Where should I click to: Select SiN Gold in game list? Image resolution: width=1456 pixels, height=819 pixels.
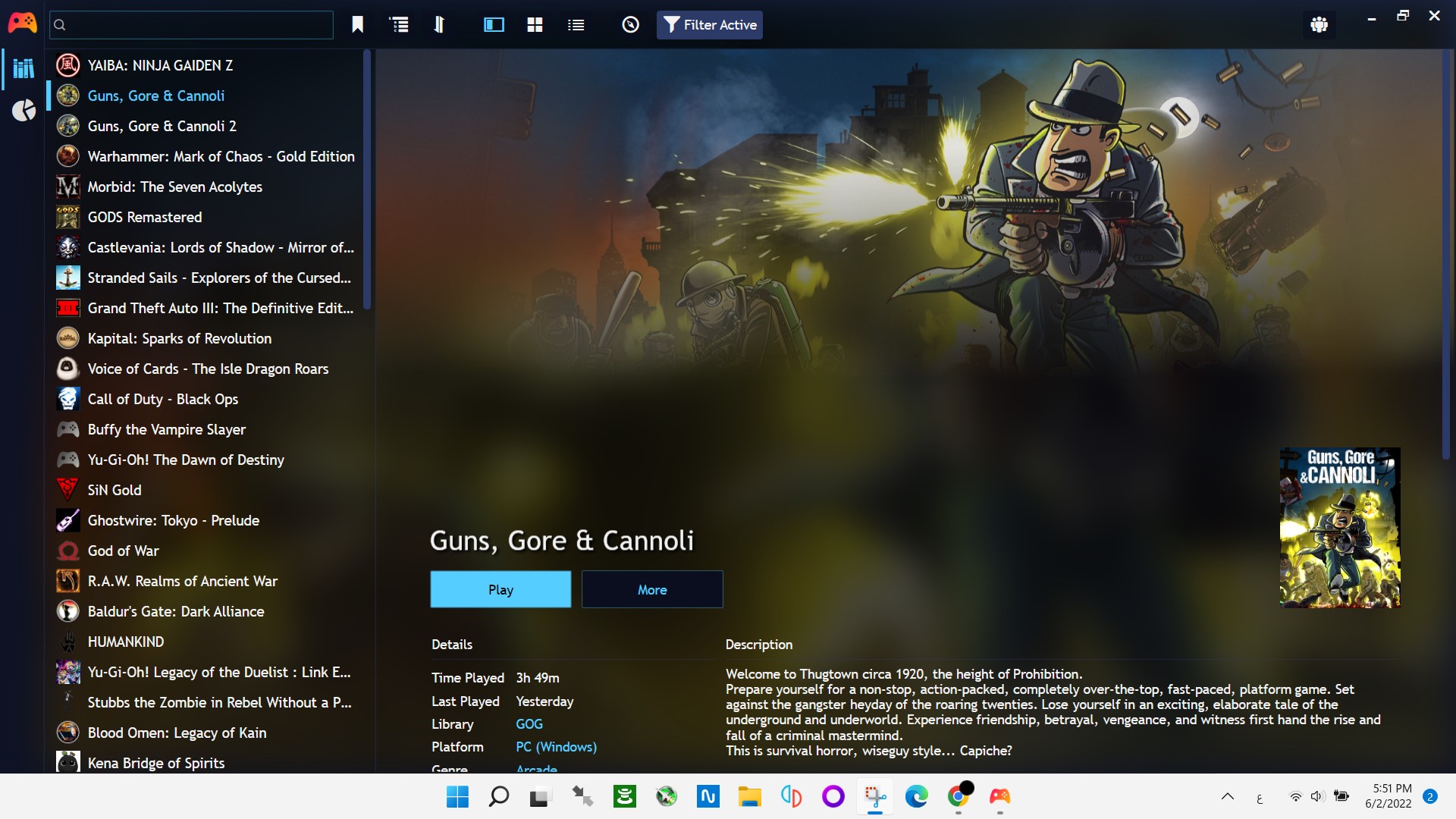205,490
